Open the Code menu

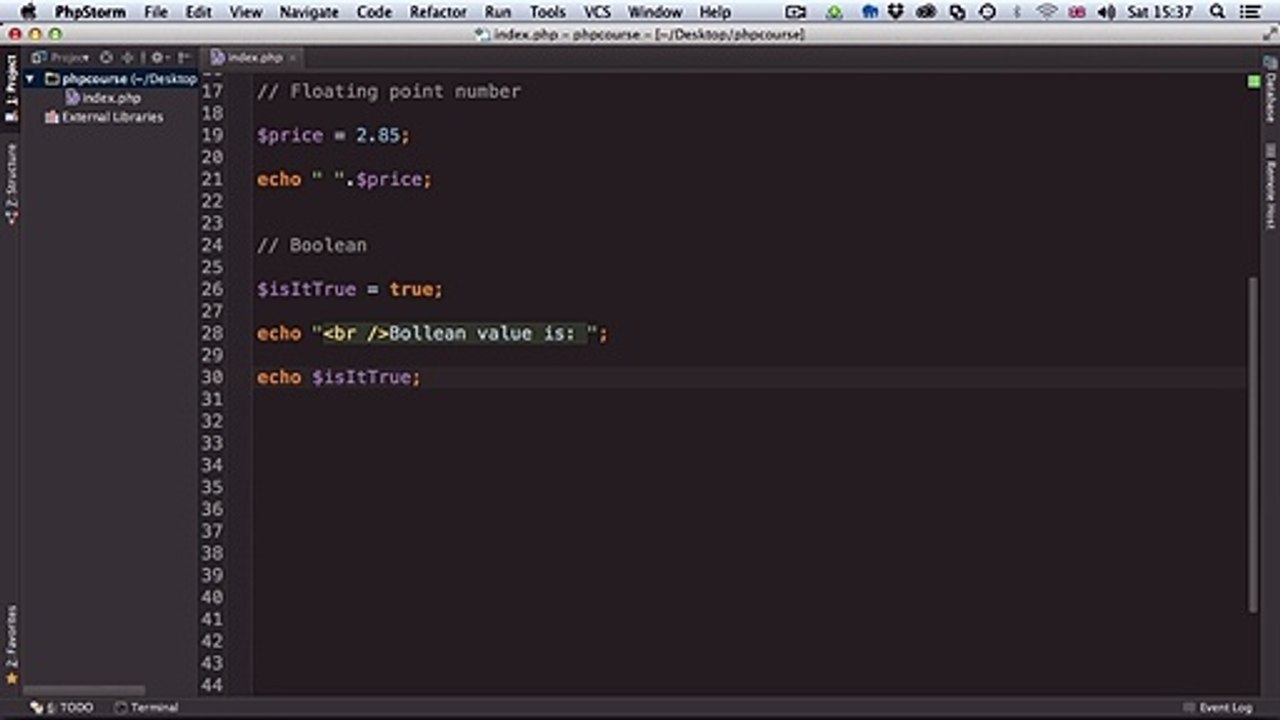point(374,12)
